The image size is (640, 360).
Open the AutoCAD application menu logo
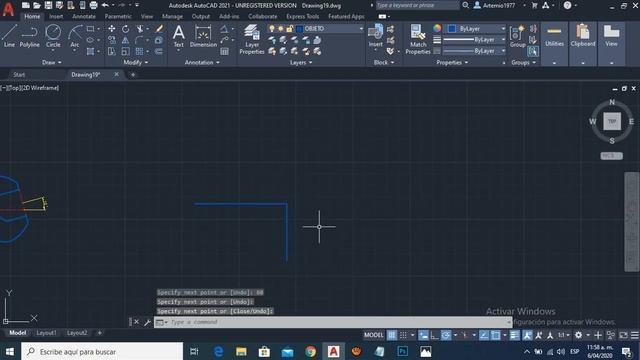coord(8,9)
